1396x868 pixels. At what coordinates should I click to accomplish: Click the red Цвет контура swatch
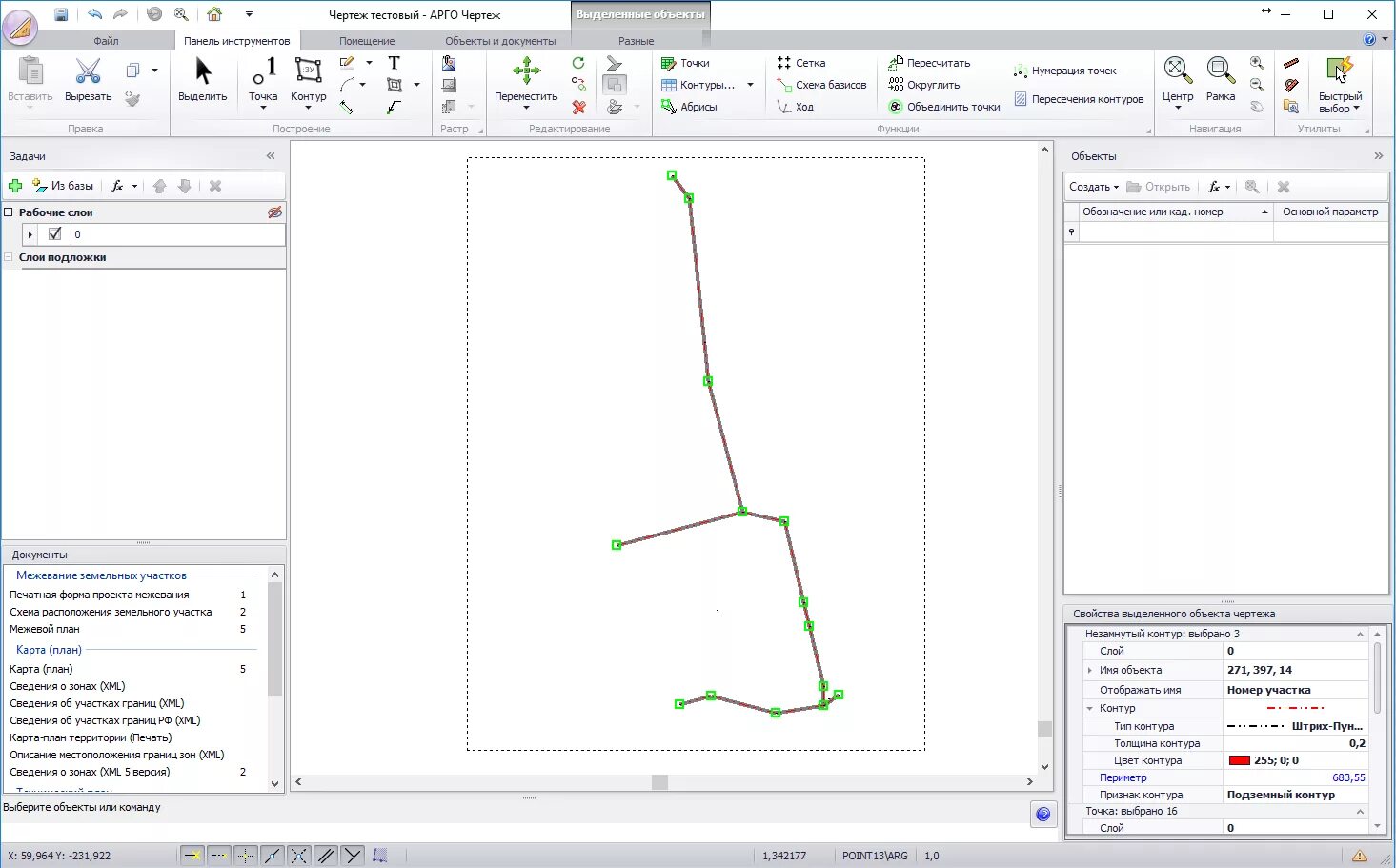point(1240,760)
